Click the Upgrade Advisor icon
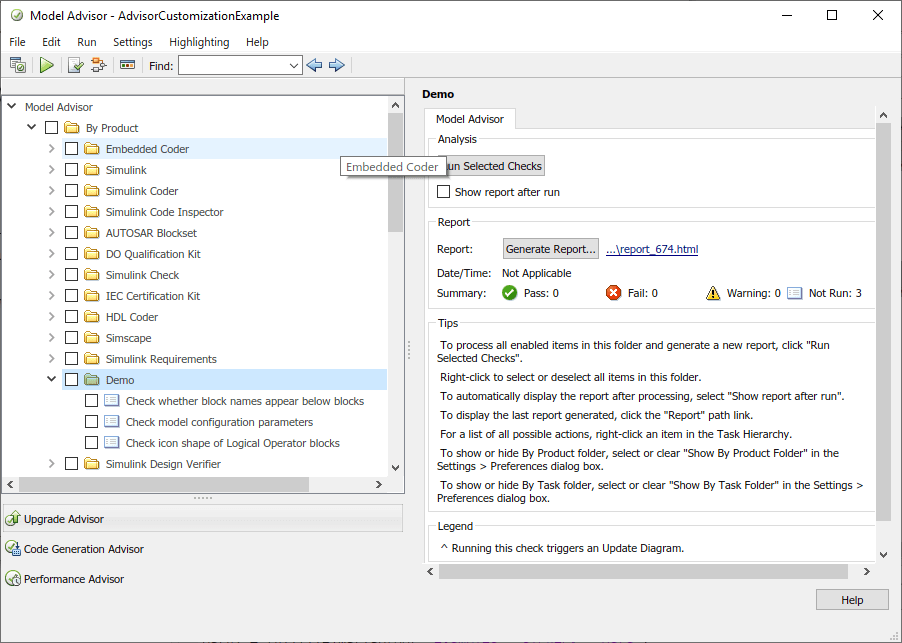902x643 pixels. 13,519
